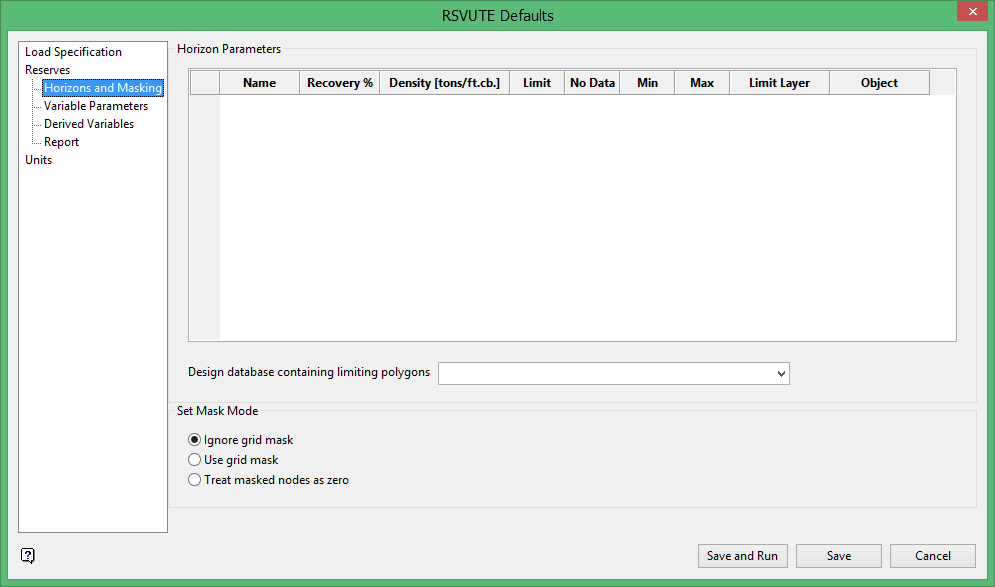This screenshot has width=995, height=587.
Task: Click the Limit column header
Action: [x=537, y=83]
